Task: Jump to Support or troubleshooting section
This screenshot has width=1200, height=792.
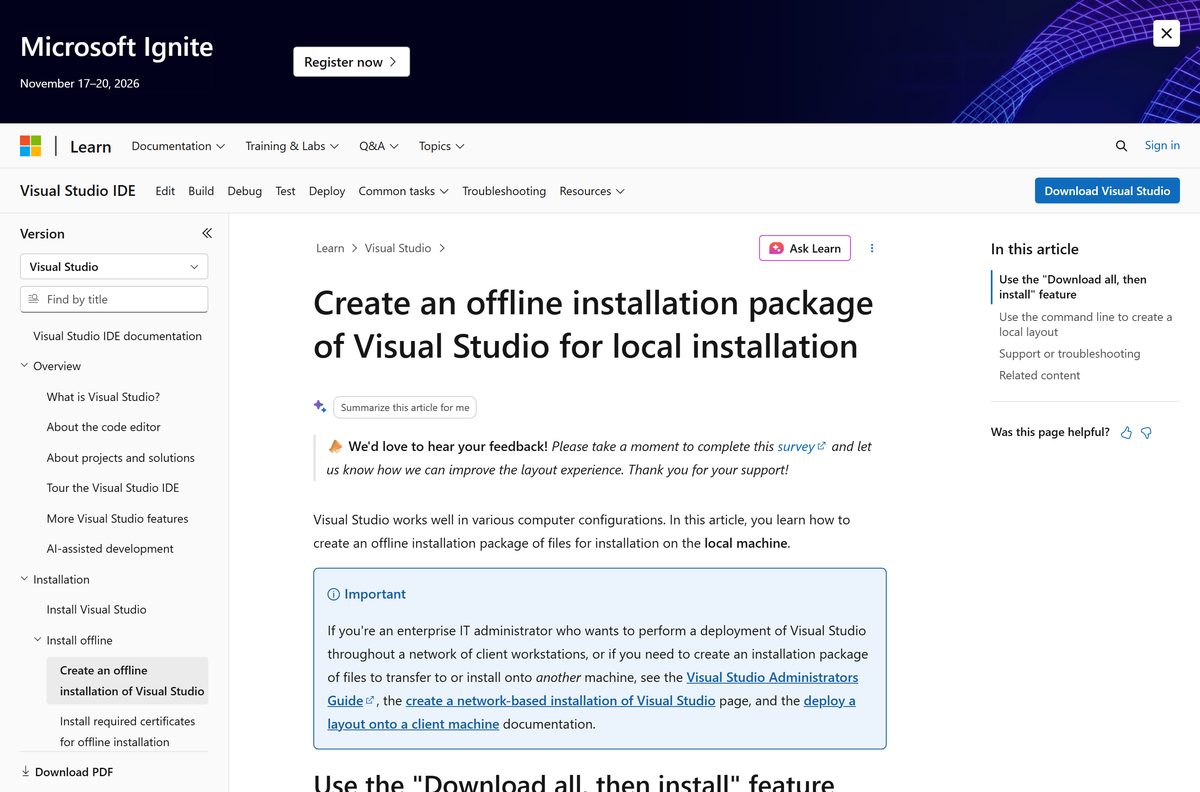Action: [x=1069, y=354]
